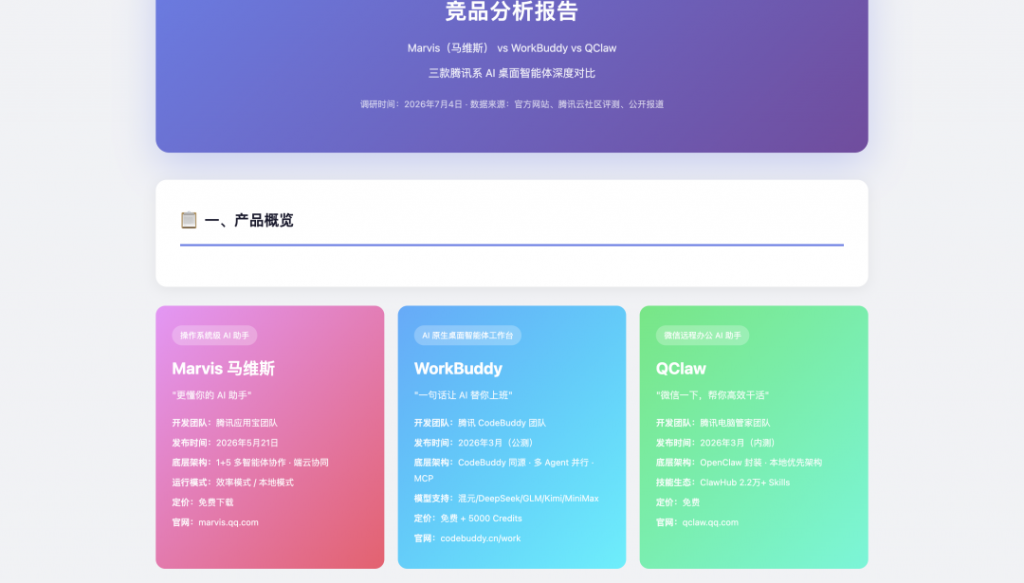Screen dimensions: 1024x583
Task: Click 定价: 免费 in QClaw card
Action: [678, 503]
